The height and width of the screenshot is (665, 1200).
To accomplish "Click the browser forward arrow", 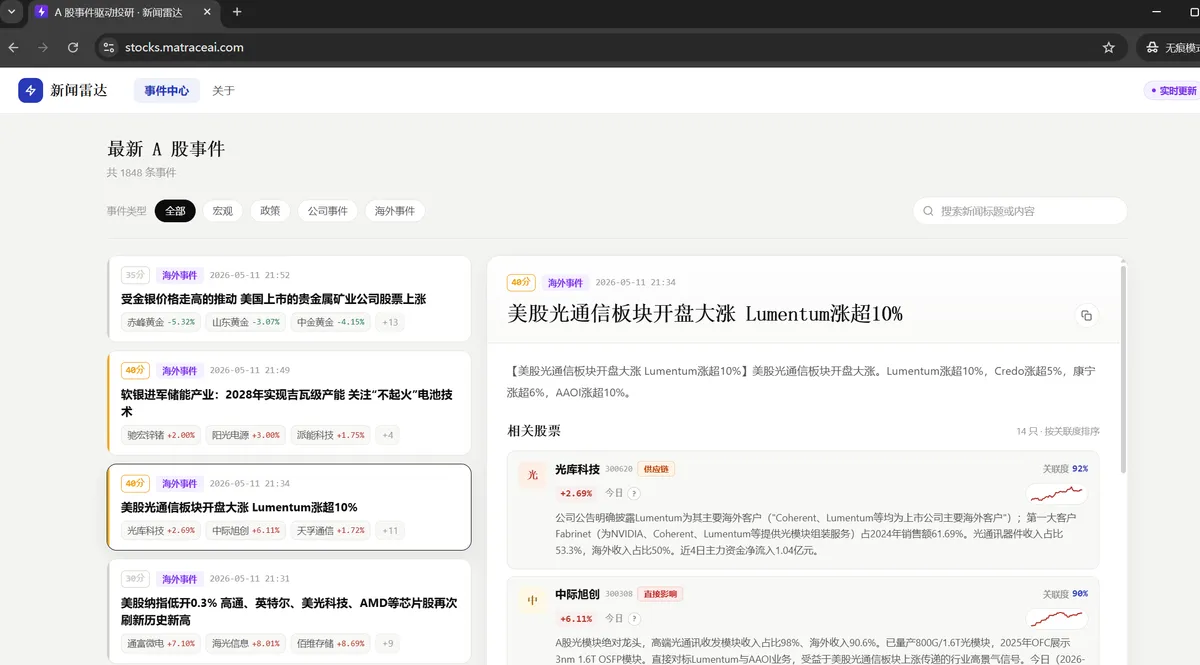I will 43,47.
